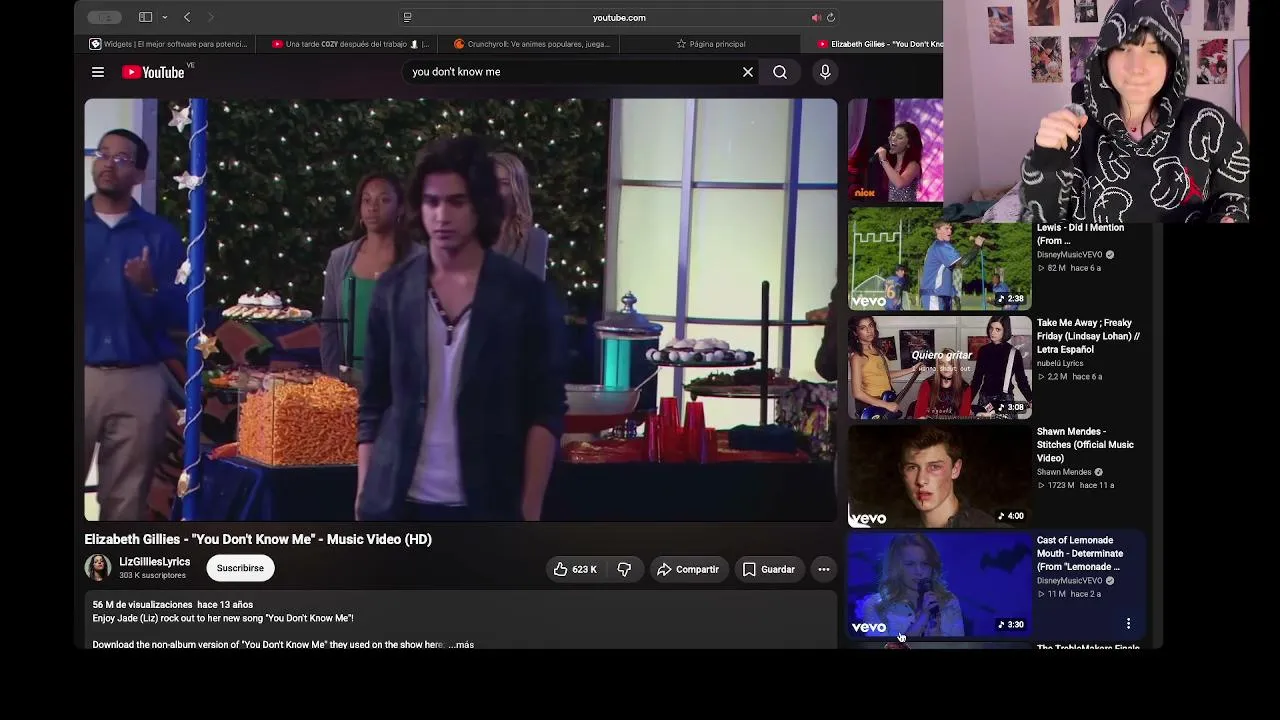
Task: Open 'Take Me Away ; Freaky Friday' title
Action: (1088, 336)
